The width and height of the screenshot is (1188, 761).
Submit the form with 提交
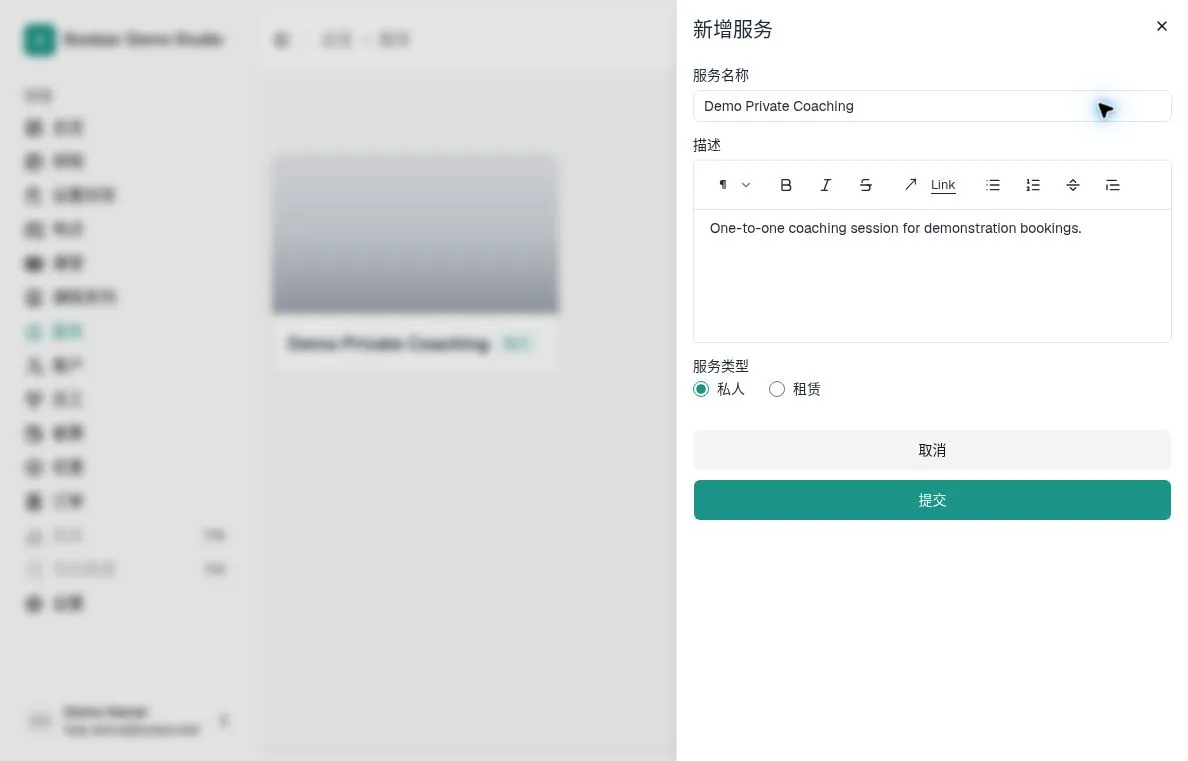coord(932,500)
